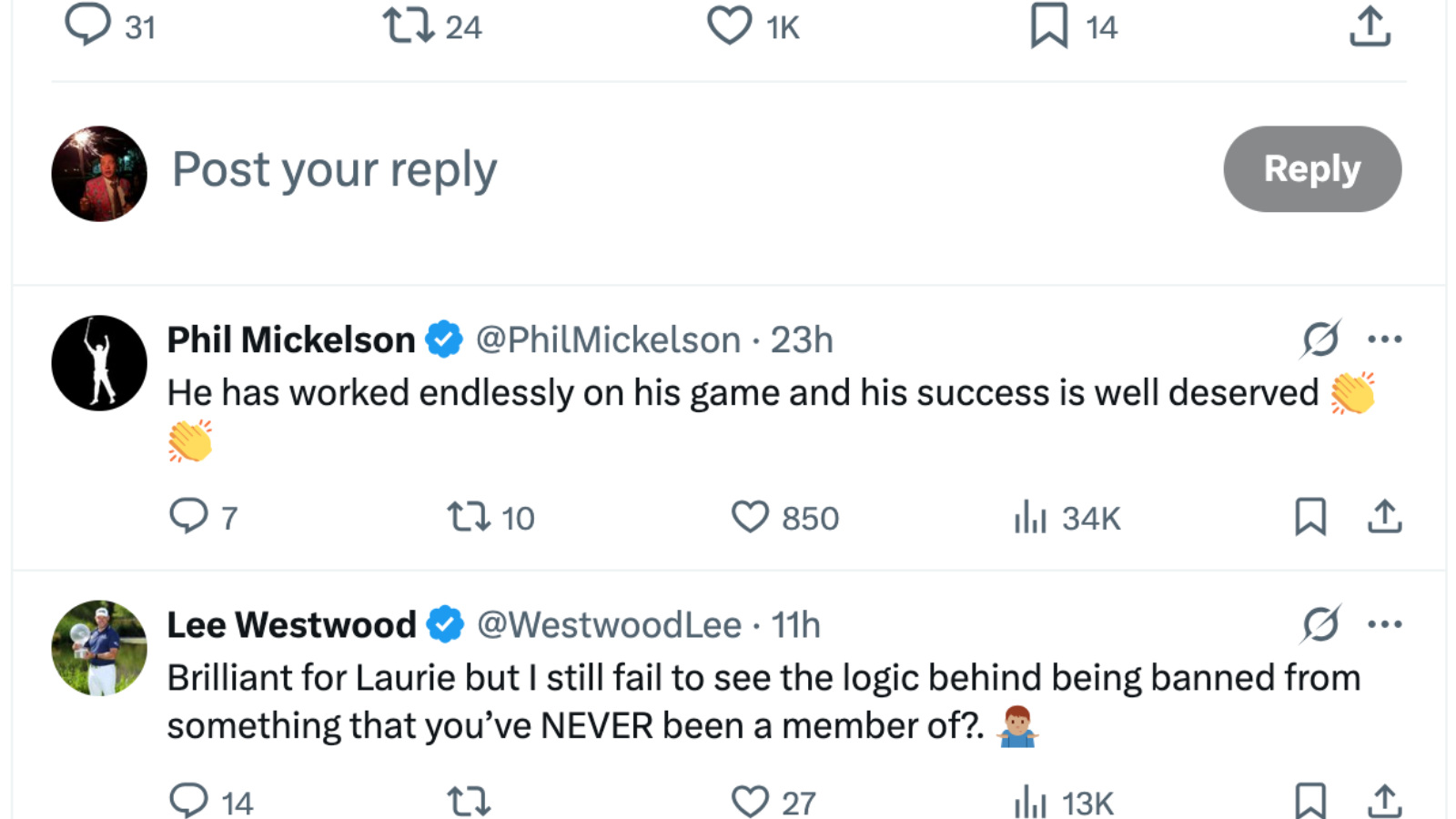Viewport: 1456px width, 819px height.
Task: Toggle retweet on Phil Mickelson's reply
Action: point(470,517)
